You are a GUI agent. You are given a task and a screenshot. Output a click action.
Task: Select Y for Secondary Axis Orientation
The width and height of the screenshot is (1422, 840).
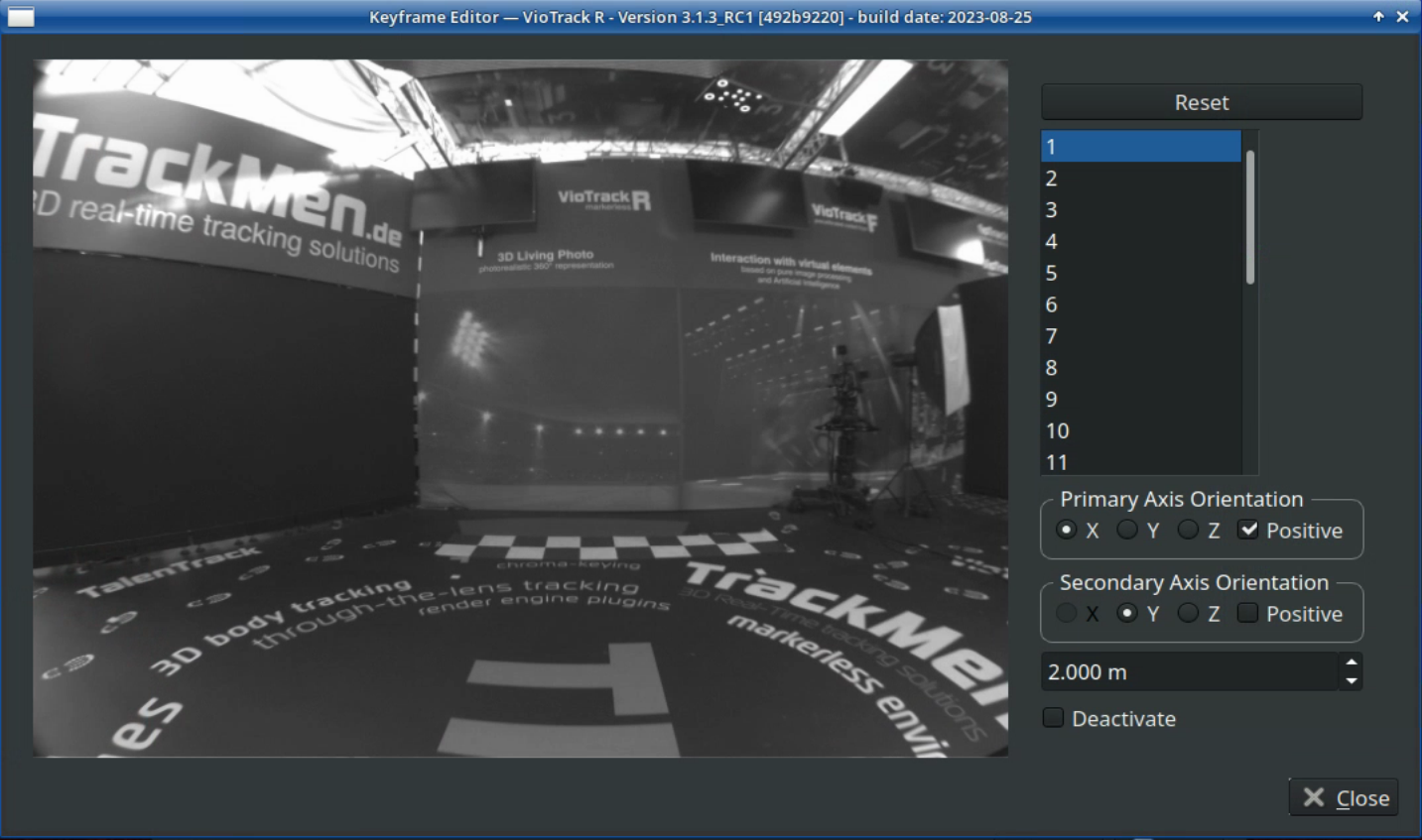(1127, 614)
